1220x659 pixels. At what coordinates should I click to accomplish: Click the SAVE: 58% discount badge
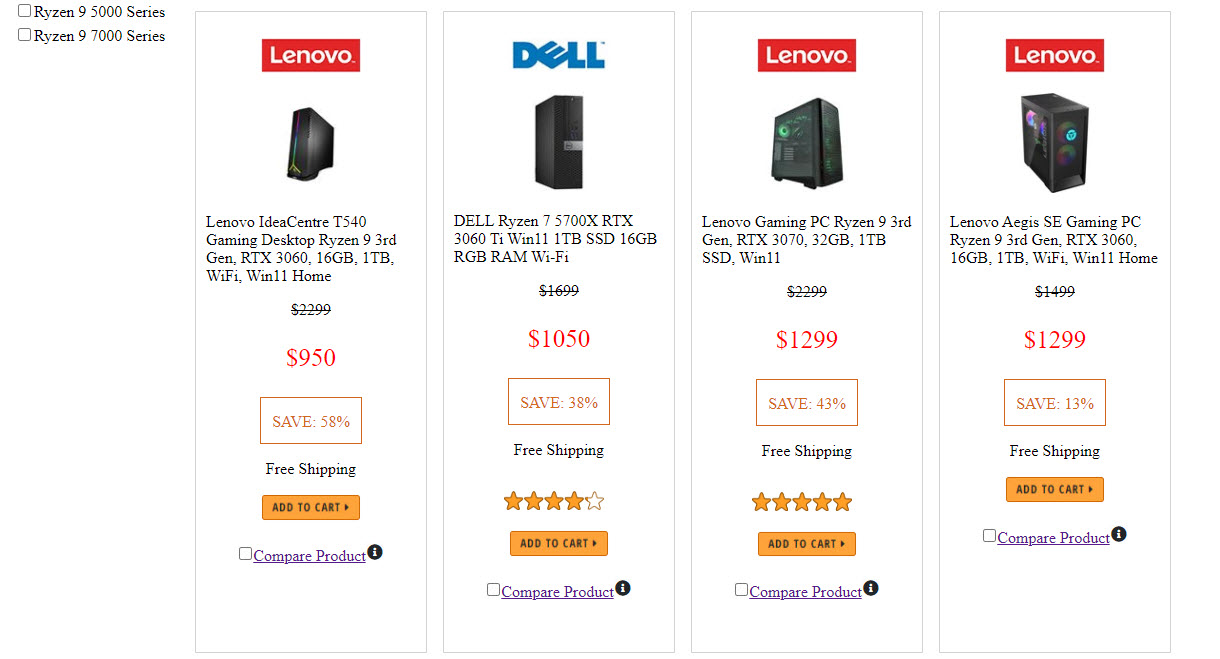(311, 421)
